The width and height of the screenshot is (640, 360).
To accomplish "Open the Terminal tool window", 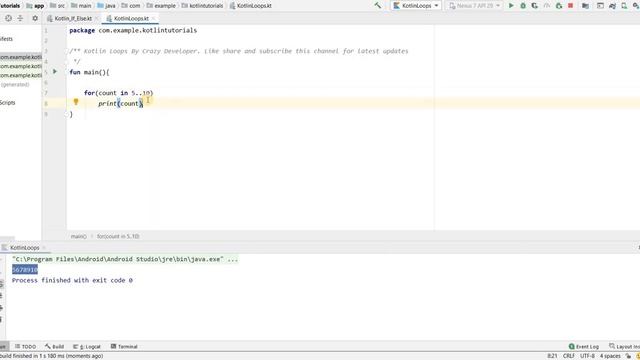I will click(x=124, y=347).
